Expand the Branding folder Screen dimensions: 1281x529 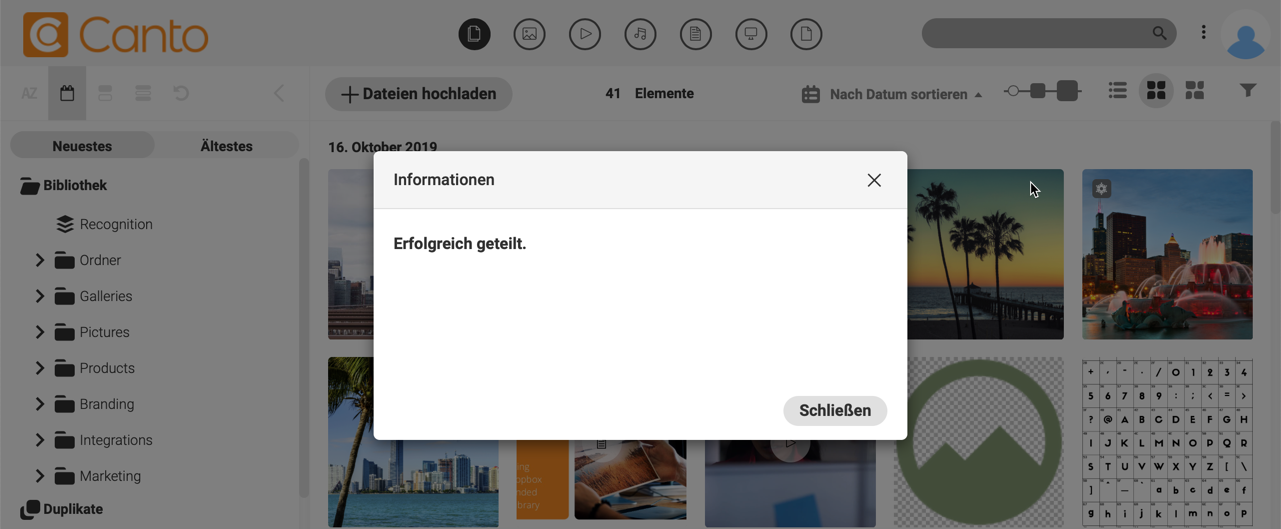tap(40, 404)
